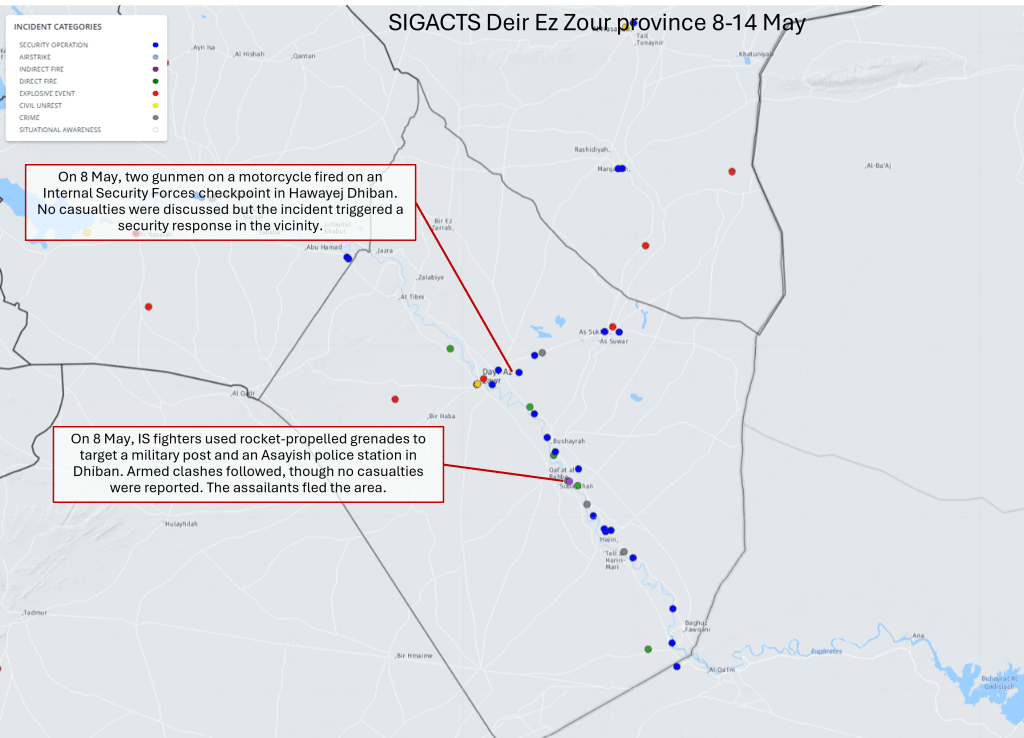The image size is (1024, 738).
Task: Click the Bir Ez Zarrab place label
Action: 443,224
